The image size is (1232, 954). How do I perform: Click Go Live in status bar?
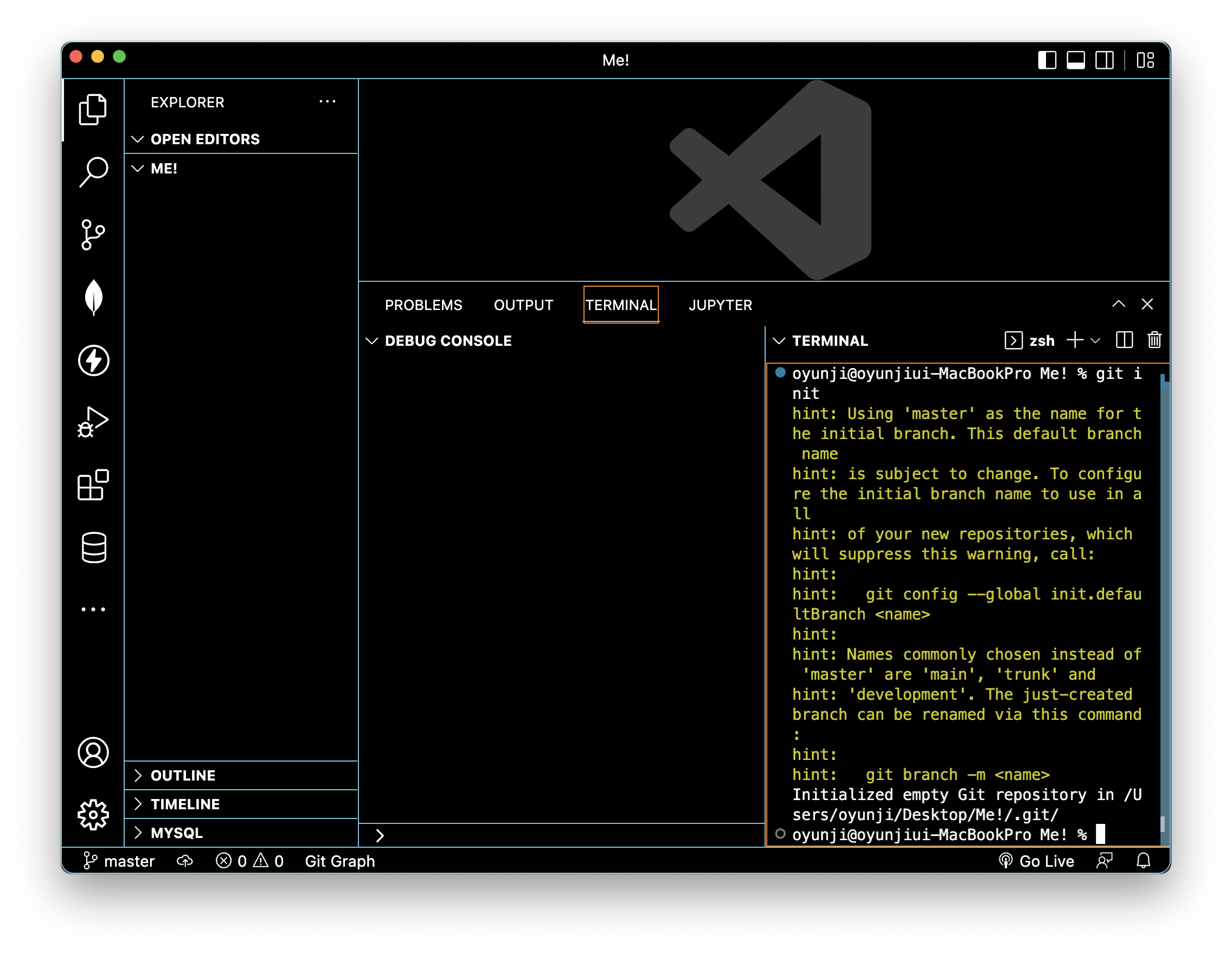click(1037, 861)
